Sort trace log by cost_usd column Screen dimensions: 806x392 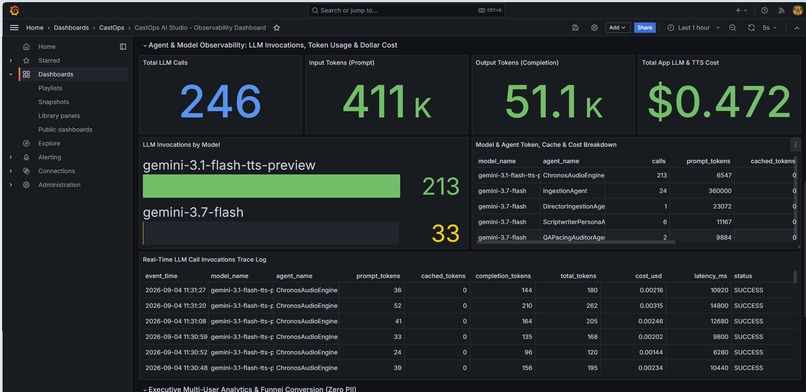pyautogui.click(x=648, y=276)
